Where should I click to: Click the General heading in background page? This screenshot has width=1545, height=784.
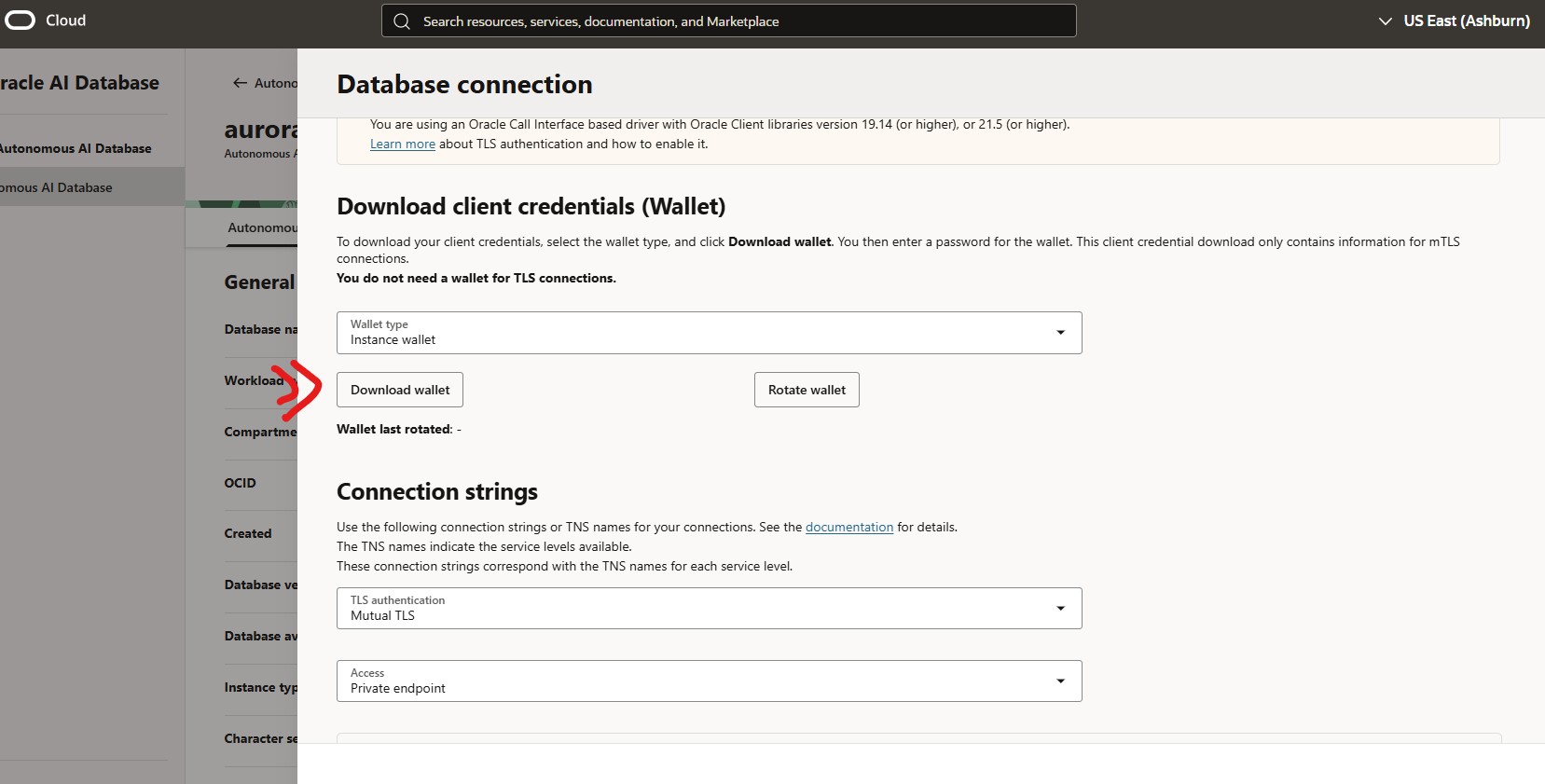[x=259, y=282]
